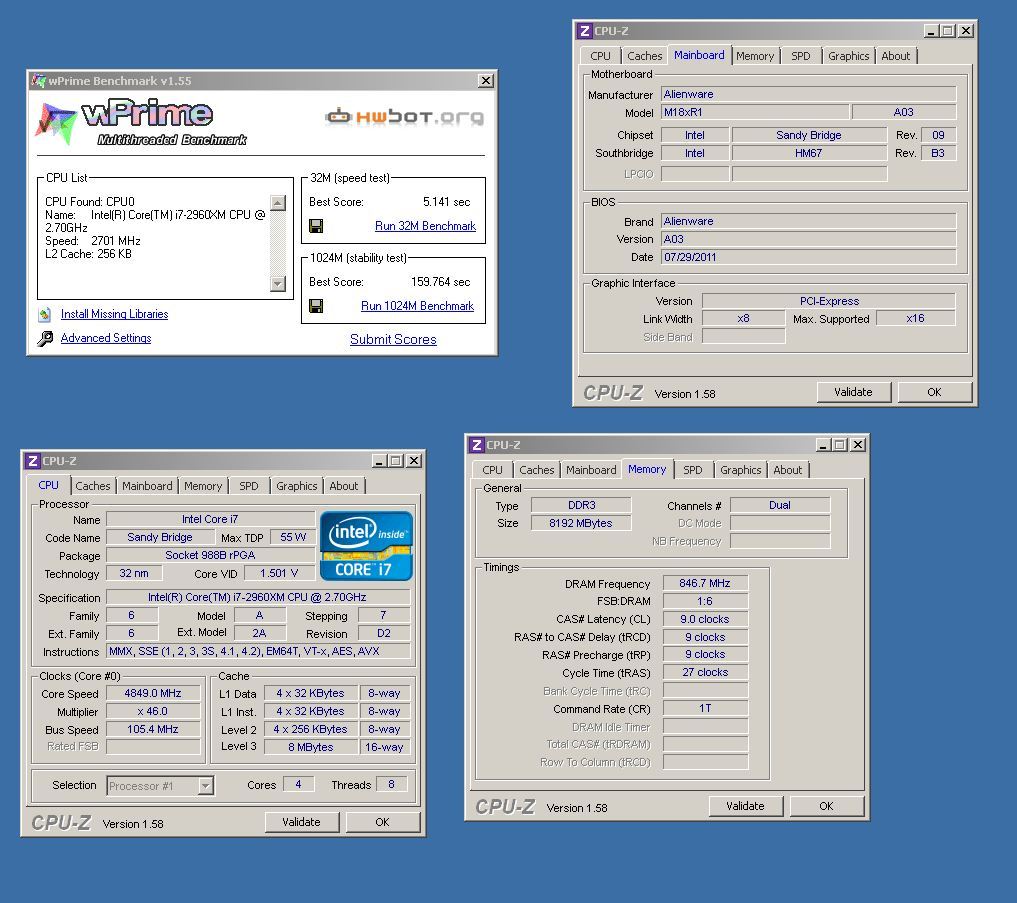Click the Z icon of the CPU tab CPU-Z window
This screenshot has width=1017, height=903.
click(x=33, y=461)
